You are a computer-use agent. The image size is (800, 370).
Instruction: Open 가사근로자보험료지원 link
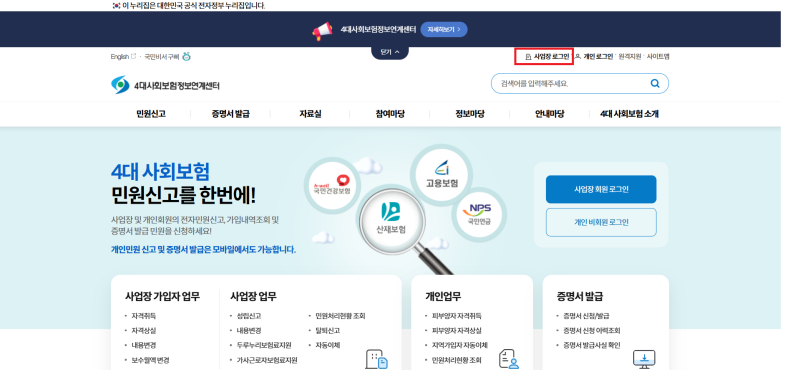[x=267, y=360]
